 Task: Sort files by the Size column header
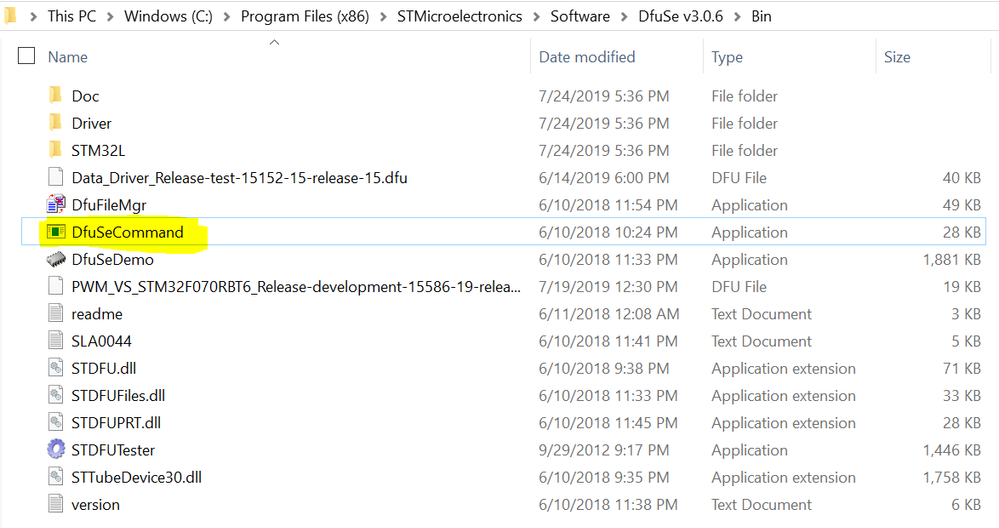897,57
